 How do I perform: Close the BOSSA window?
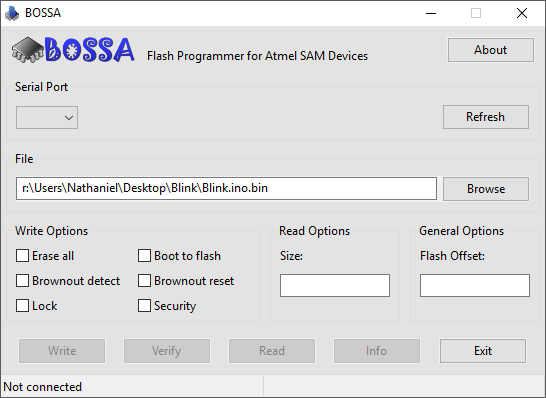click(x=522, y=13)
